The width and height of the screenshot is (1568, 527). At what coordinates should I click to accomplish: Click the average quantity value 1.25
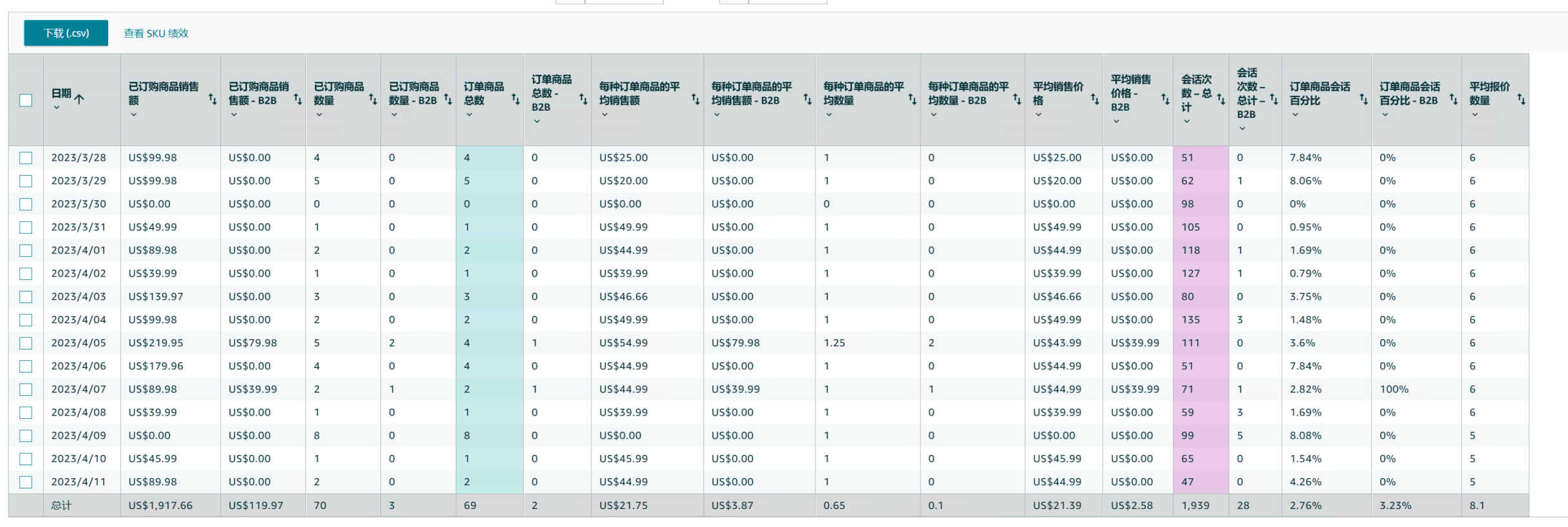834,343
